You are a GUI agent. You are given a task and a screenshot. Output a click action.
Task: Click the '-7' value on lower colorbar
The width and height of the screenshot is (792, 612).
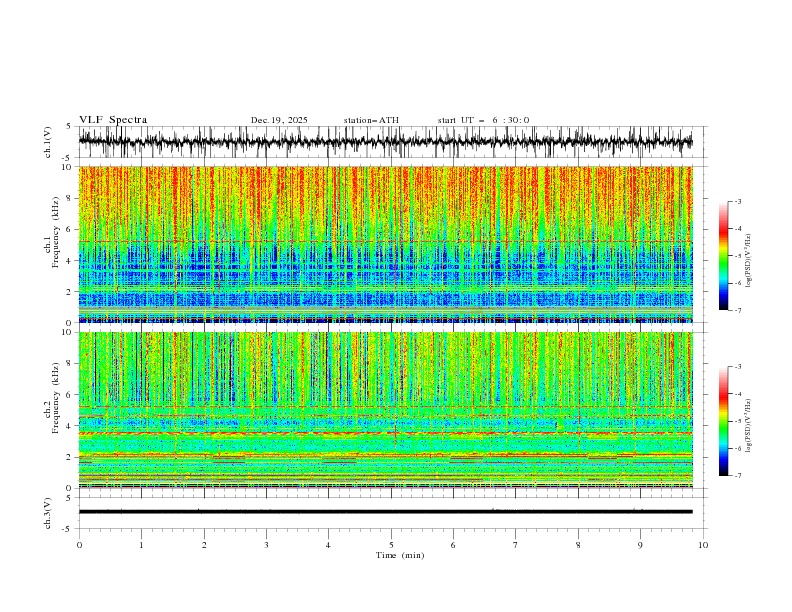pyautogui.click(x=737, y=475)
